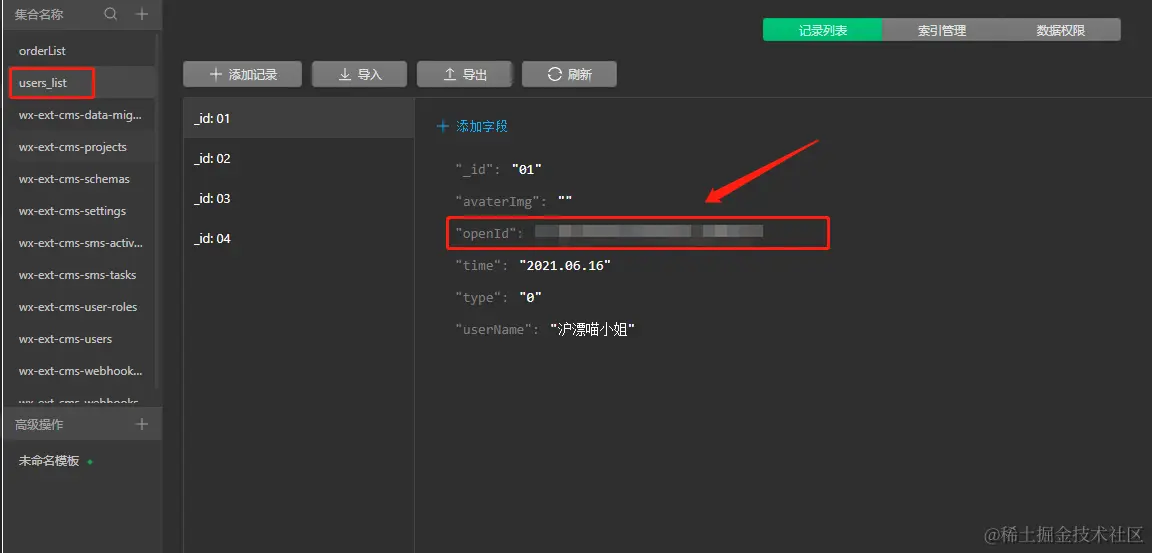This screenshot has width=1152, height=553.
Task: Open the wx-ext-cms-user-roles collection
Action: pyautogui.click(x=78, y=307)
